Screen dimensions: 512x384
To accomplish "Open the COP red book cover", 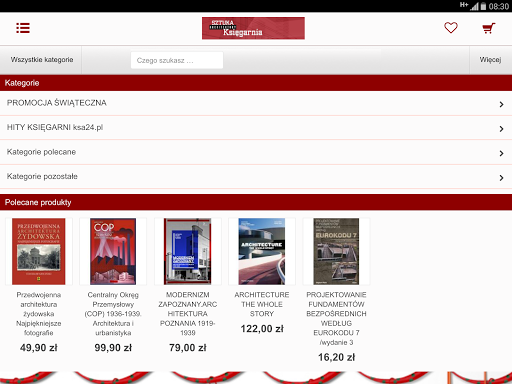I will tap(113, 251).
